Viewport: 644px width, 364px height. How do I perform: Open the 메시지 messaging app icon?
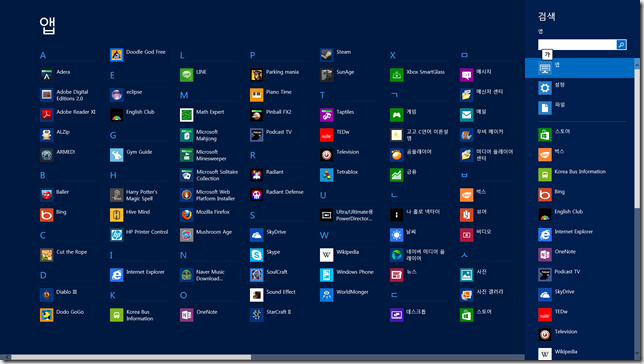(467, 75)
